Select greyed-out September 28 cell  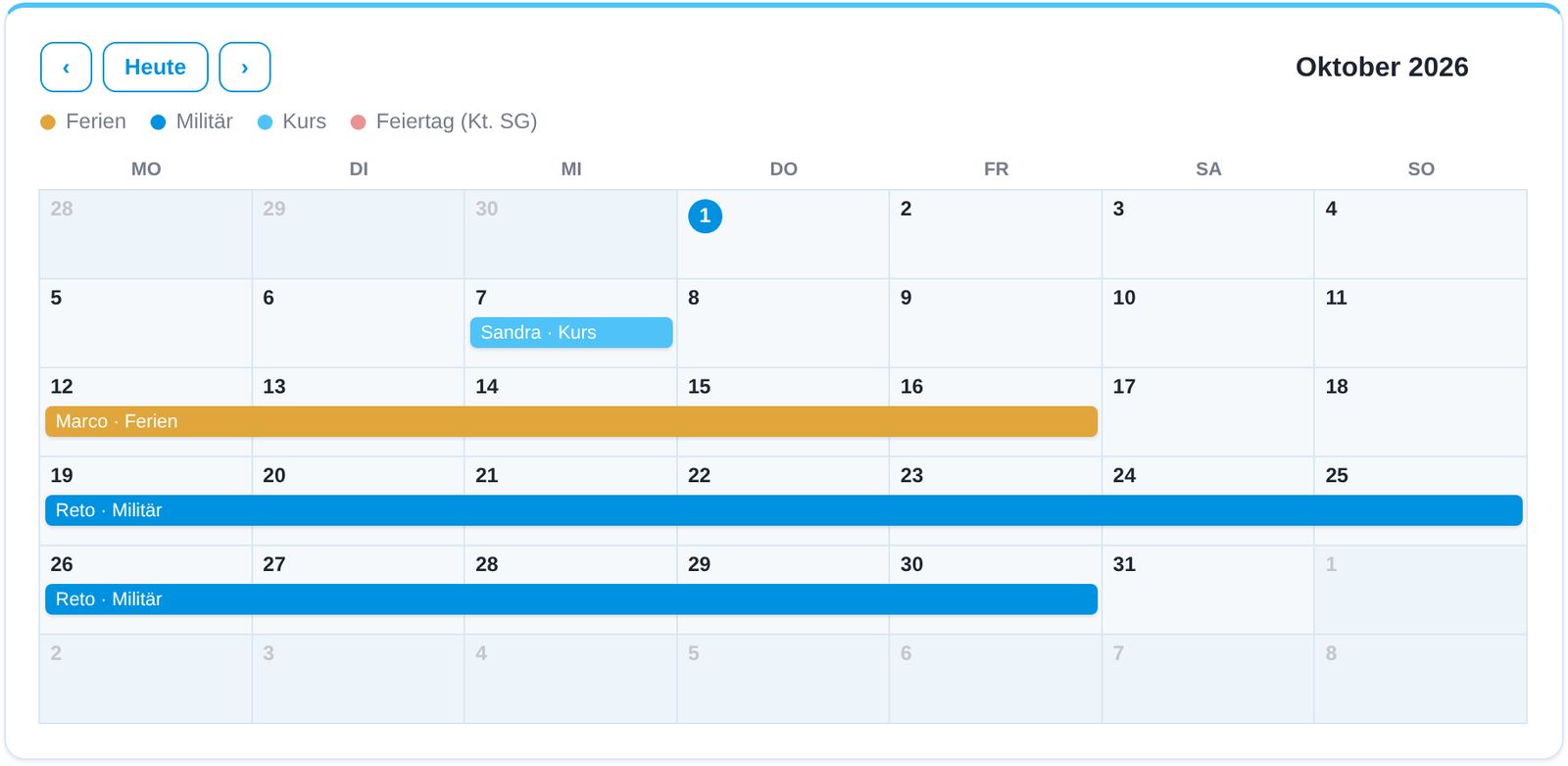point(146,234)
